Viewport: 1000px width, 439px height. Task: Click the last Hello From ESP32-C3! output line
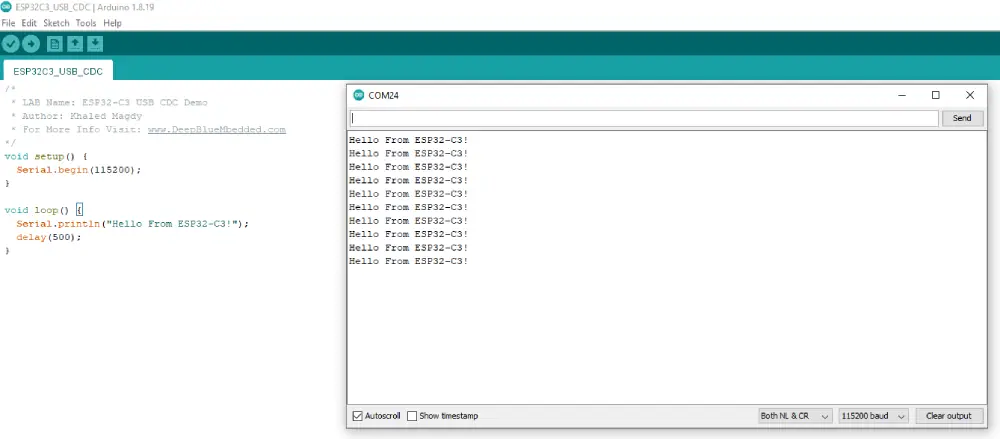[409, 261]
